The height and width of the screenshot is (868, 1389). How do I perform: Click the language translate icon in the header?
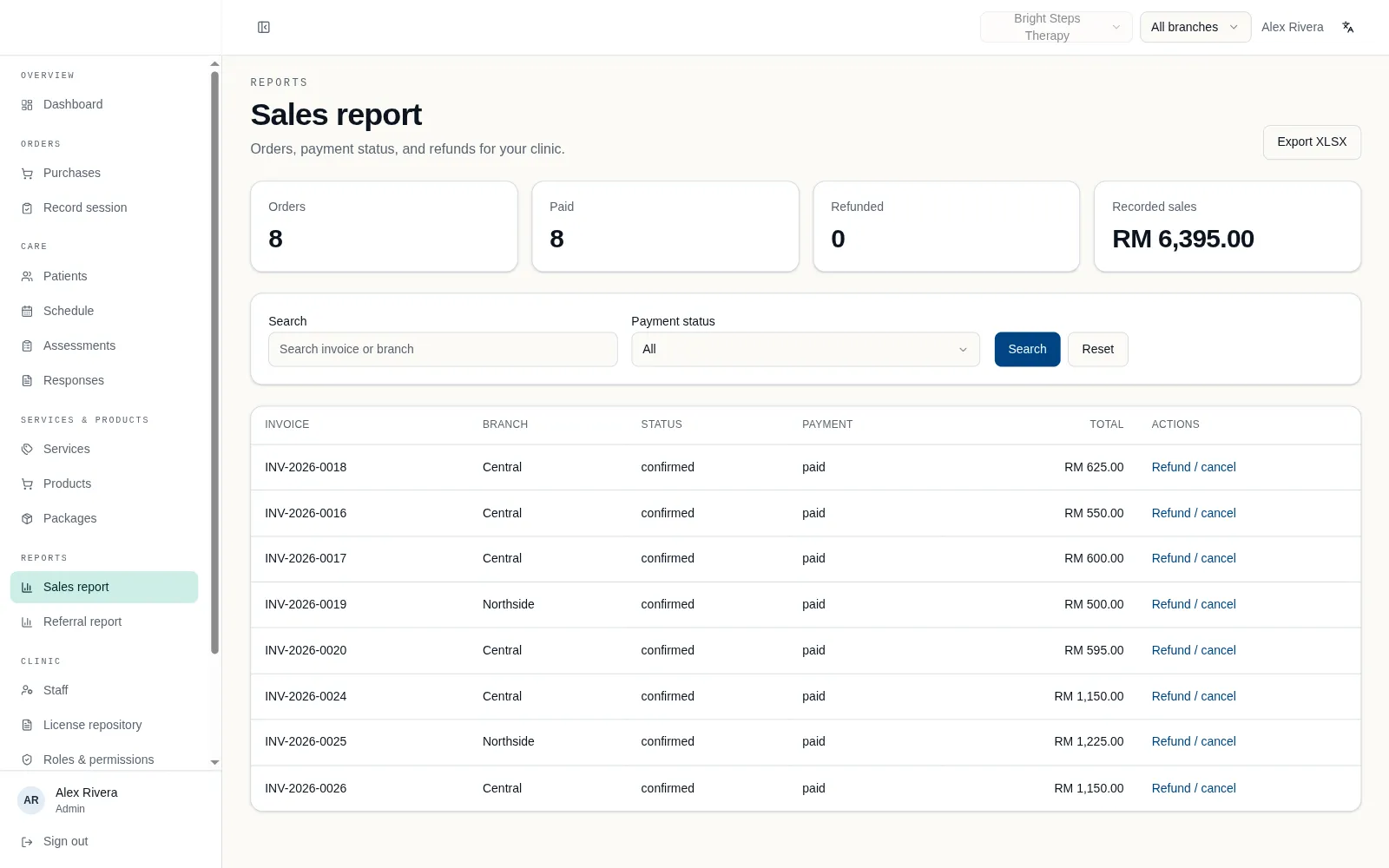[1348, 27]
